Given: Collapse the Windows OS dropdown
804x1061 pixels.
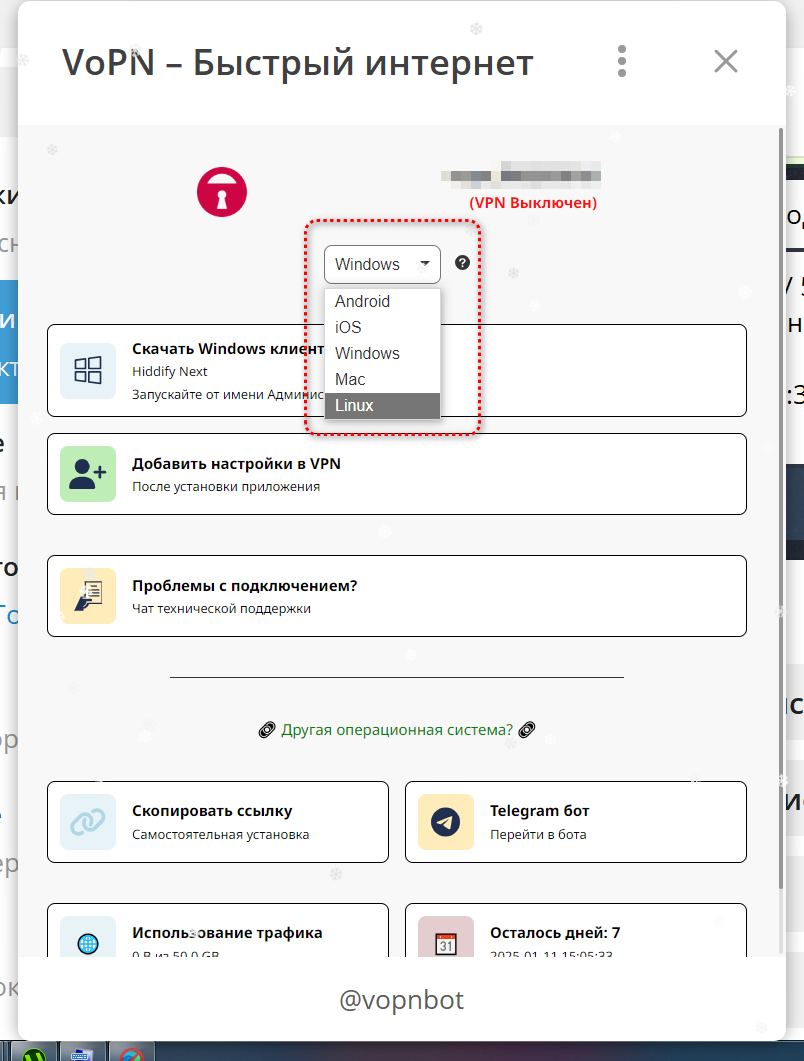Looking at the screenshot, I should coord(382,264).
